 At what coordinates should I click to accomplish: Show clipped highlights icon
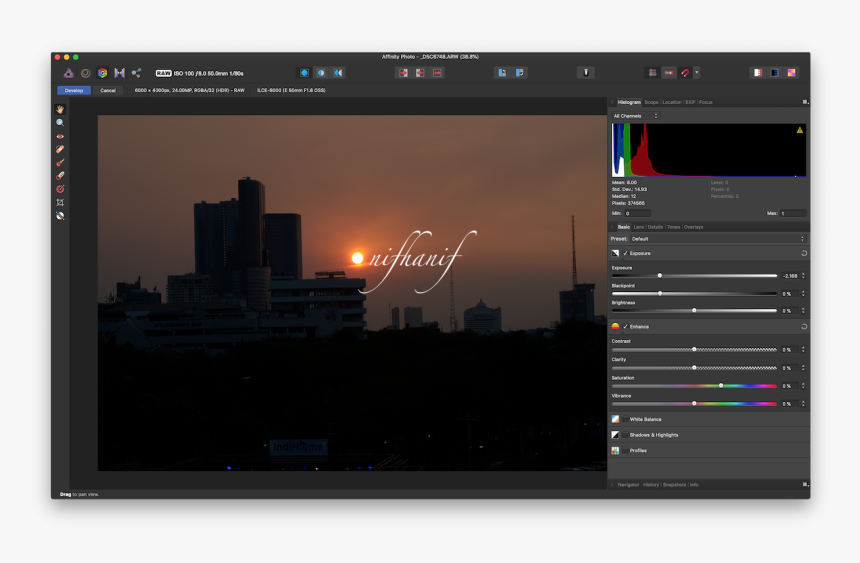tap(757, 73)
